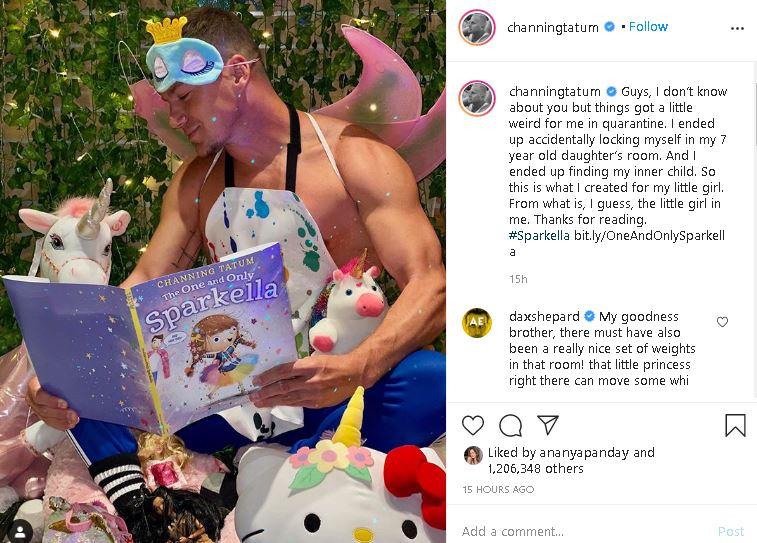Share post with paper plane icon
This screenshot has width=757, height=543.
pyautogui.click(x=548, y=425)
